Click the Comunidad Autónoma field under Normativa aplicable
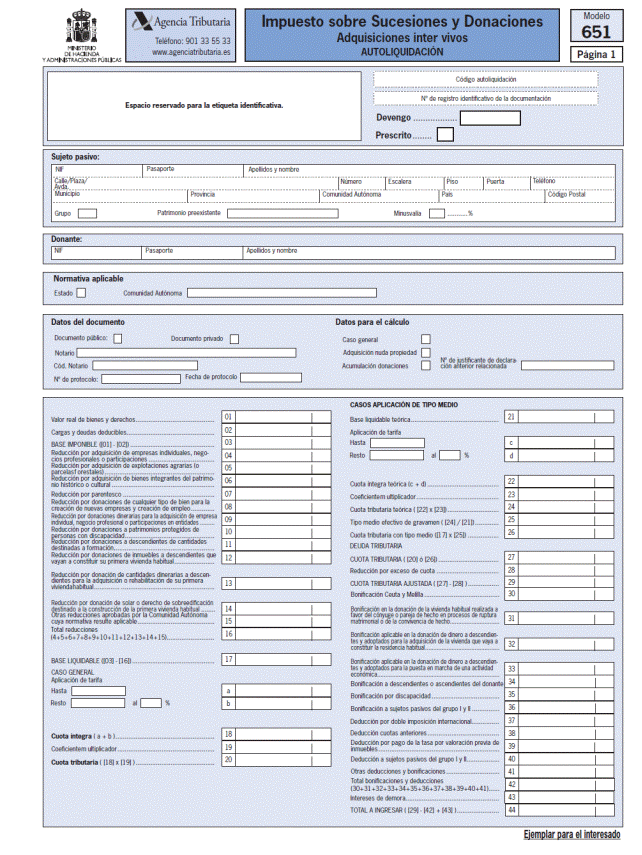This screenshot has height=855, width=642. tap(281, 293)
